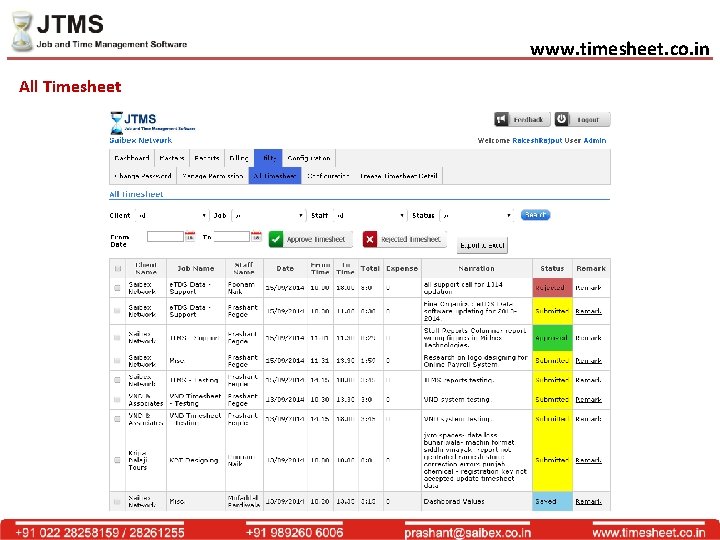Click the Approve Timesheet button
This screenshot has width=720, height=540.
point(311,239)
